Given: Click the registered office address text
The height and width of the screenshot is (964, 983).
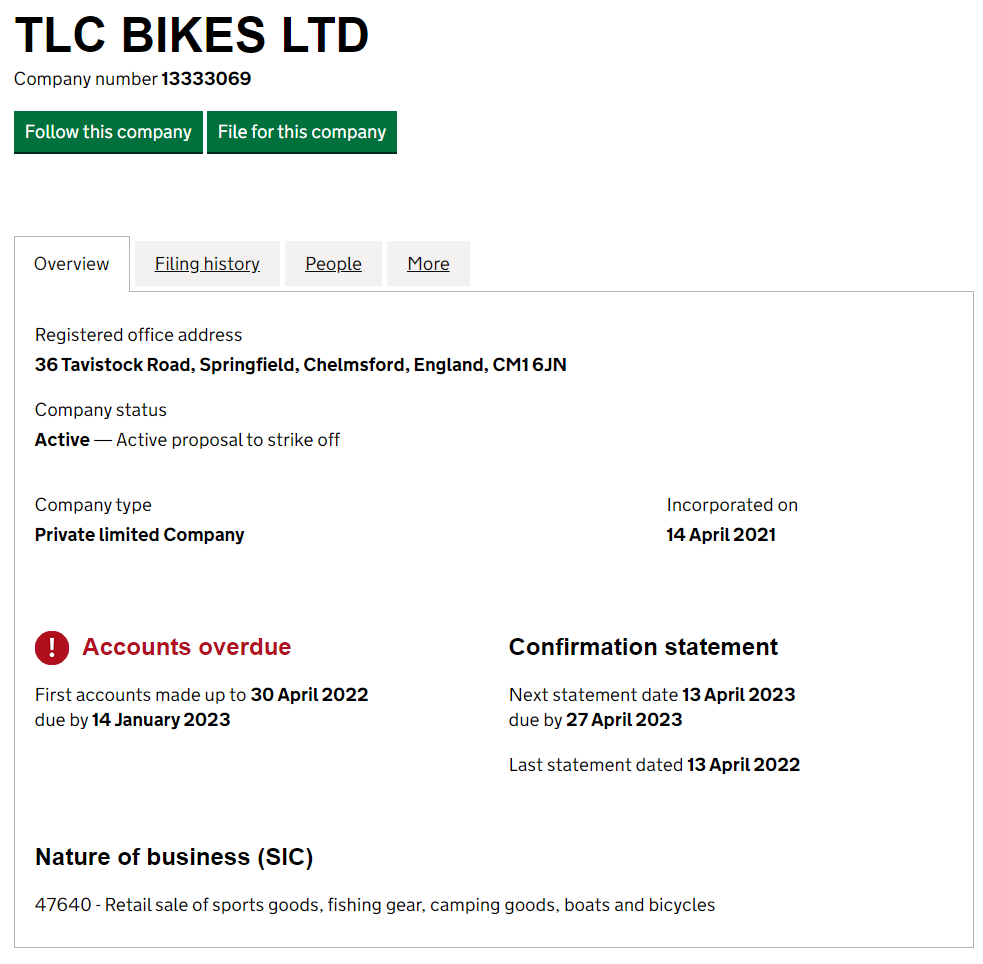Looking at the screenshot, I should click(300, 364).
